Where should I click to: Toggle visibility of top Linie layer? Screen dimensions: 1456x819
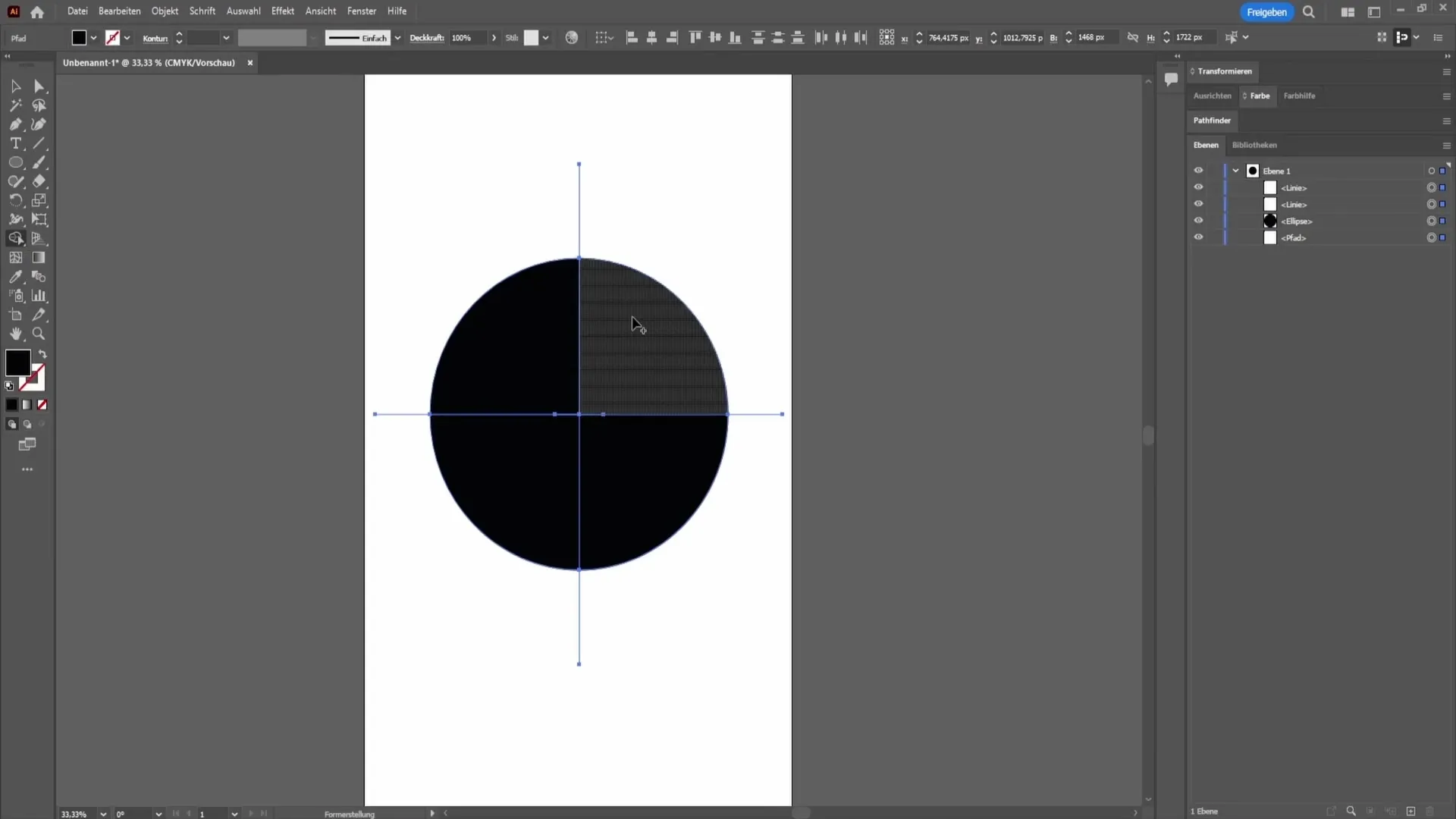[1197, 187]
